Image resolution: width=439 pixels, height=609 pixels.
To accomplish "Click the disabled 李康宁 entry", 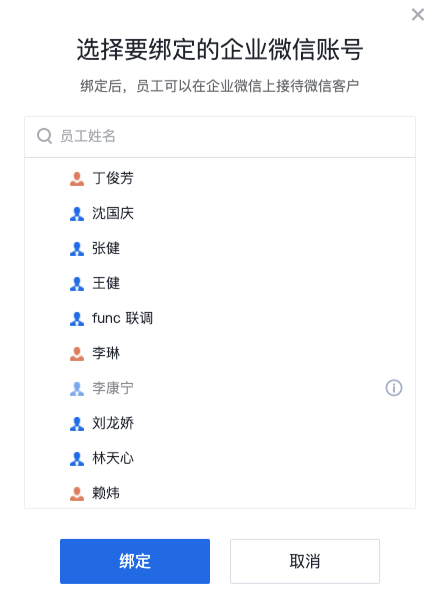I will [220, 388].
